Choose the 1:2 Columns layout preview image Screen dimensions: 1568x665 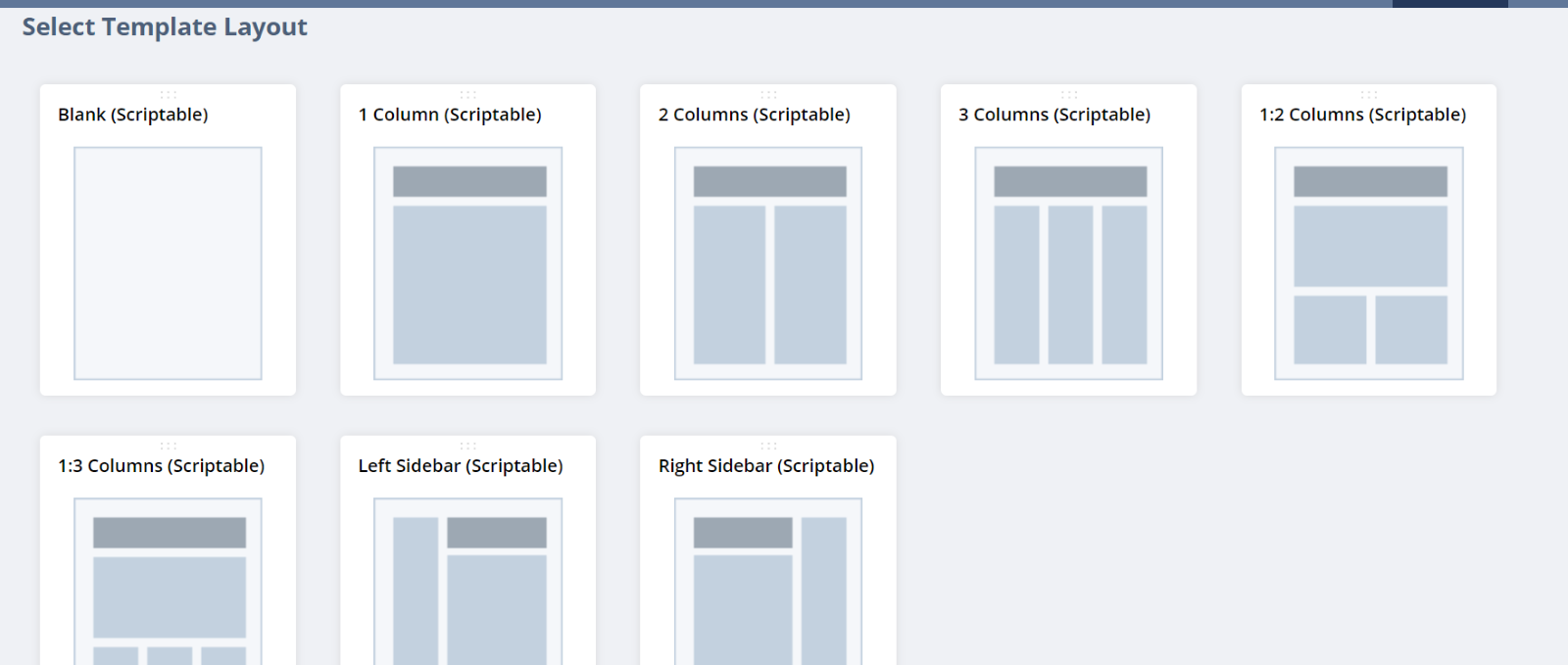pos(1369,262)
